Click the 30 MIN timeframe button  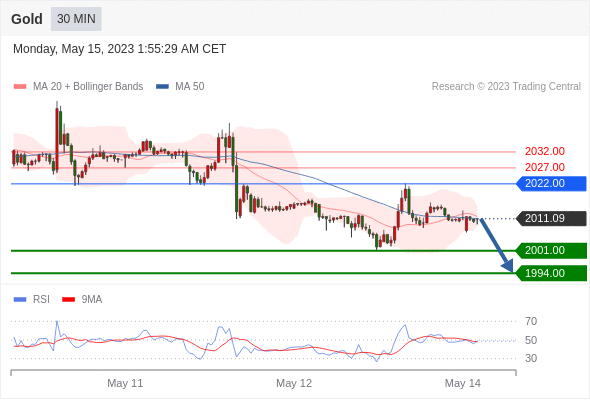click(76, 19)
